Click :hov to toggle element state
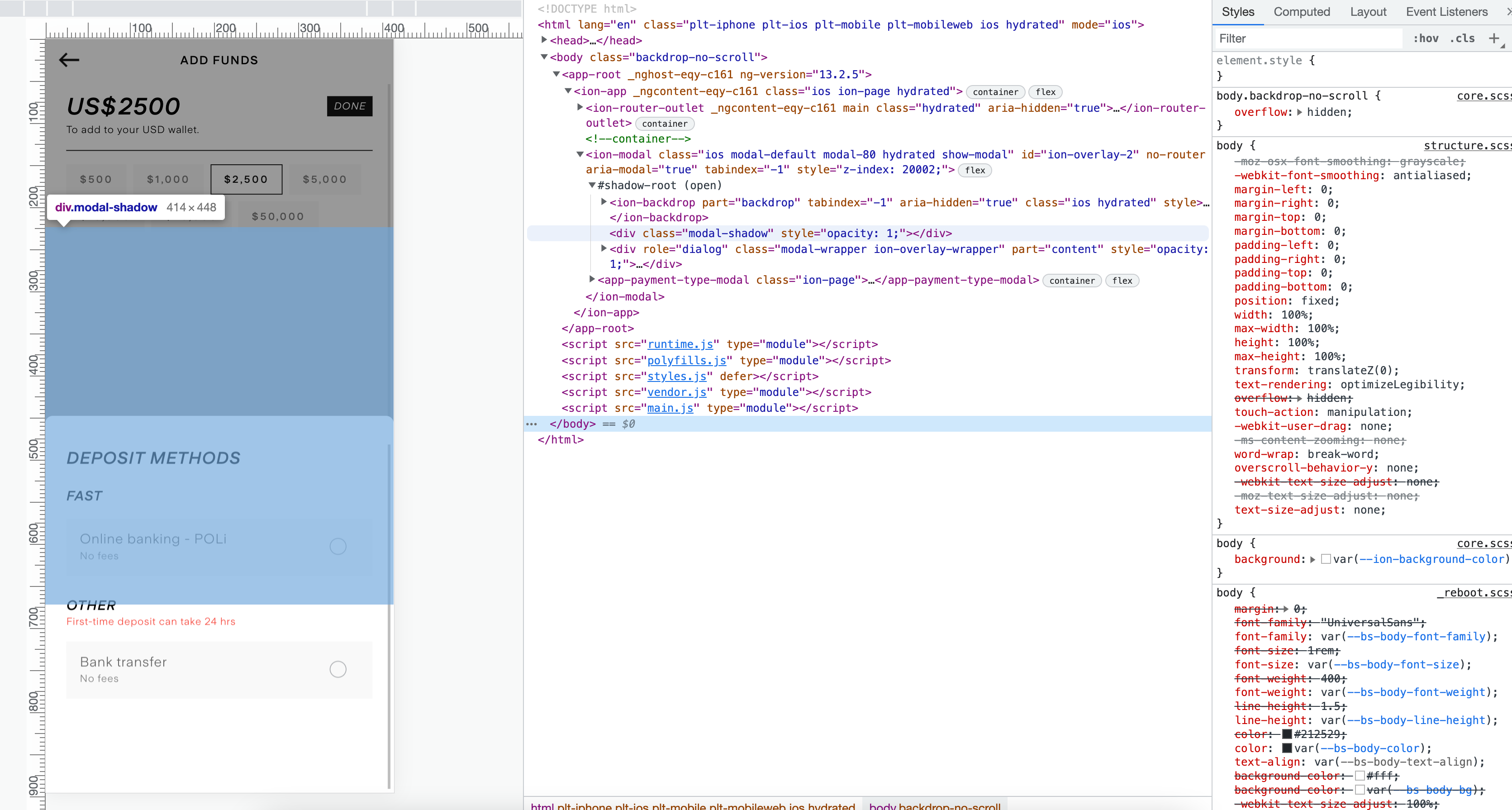1512x810 pixels. click(1426, 38)
